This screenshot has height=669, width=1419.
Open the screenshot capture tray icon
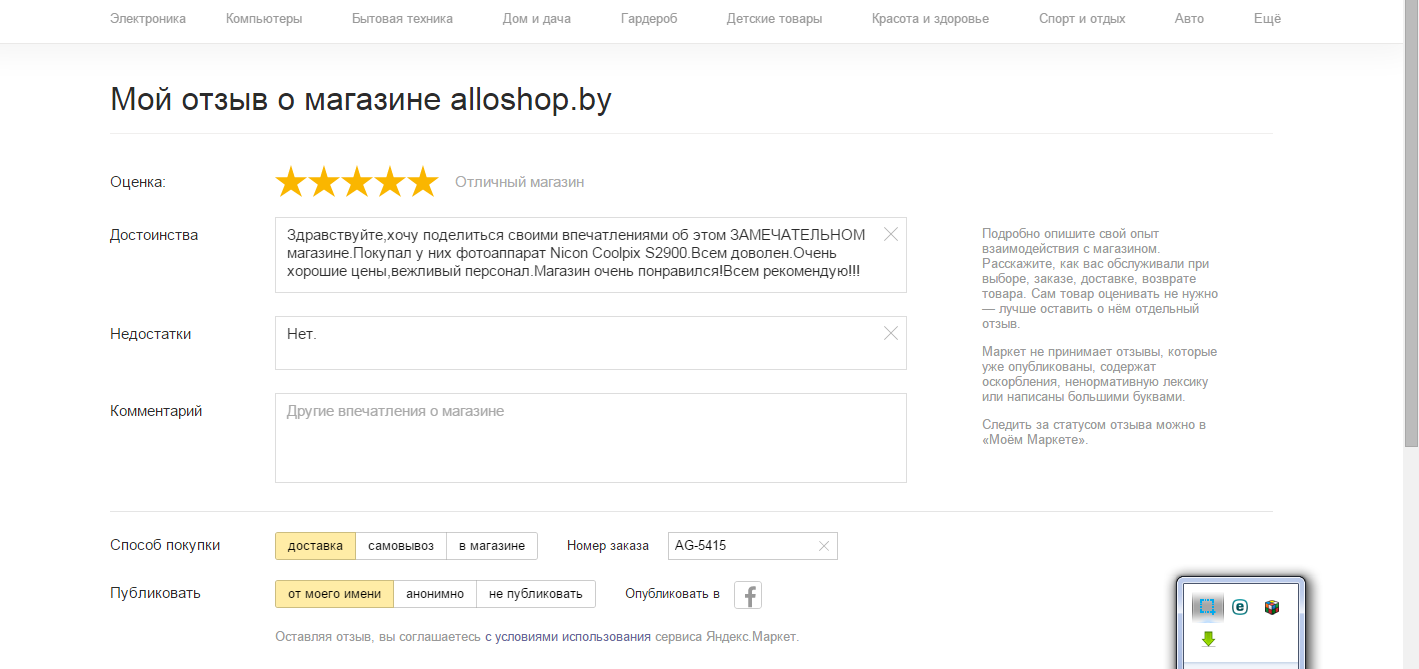tap(1208, 606)
